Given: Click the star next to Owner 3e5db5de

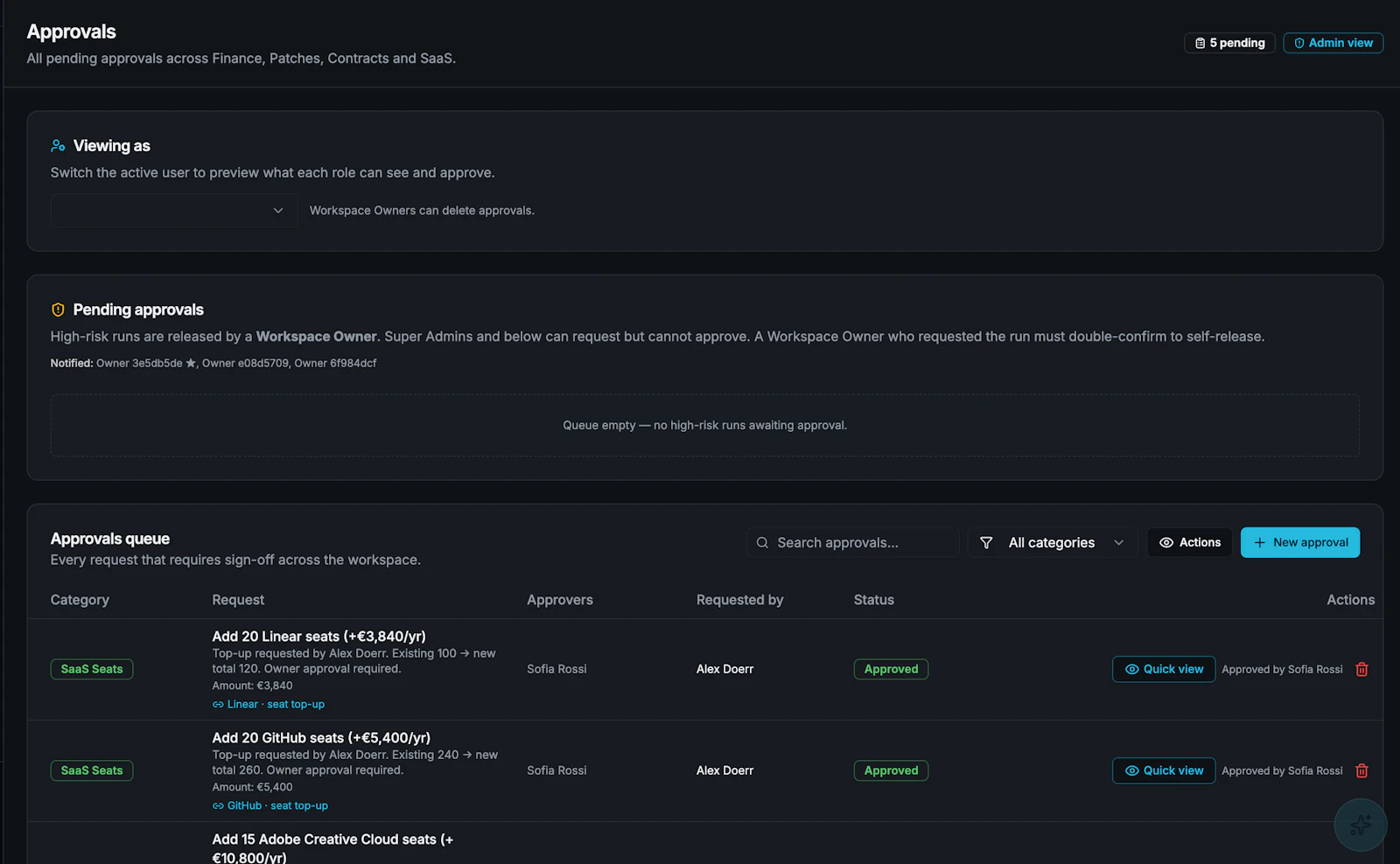Looking at the screenshot, I should (x=191, y=363).
